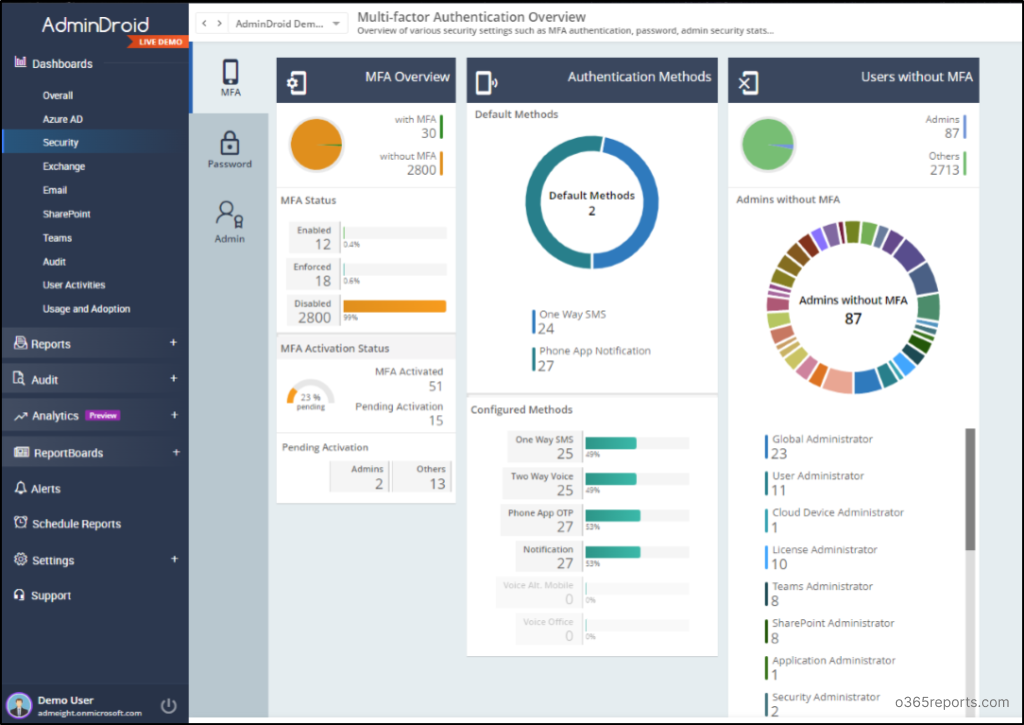The height and width of the screenshot is (725, 1024).
Task: Click the Enabled 12 status value
Action: tap(323, 244)
